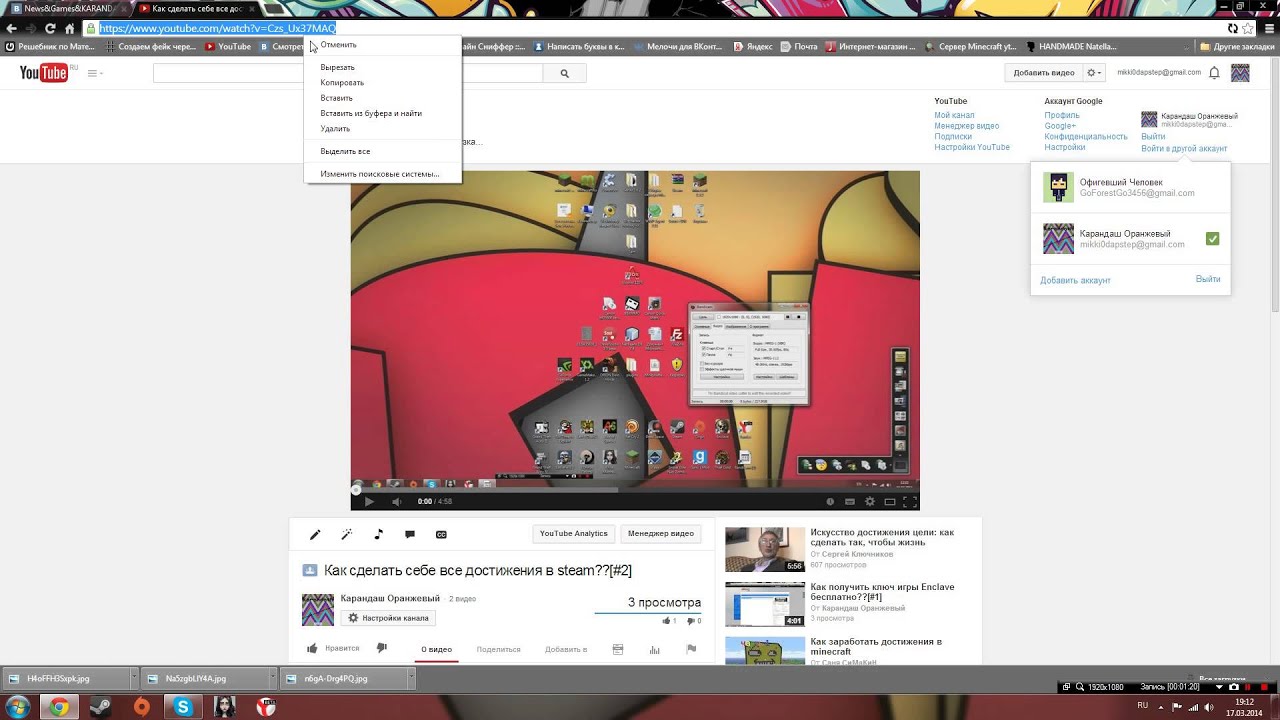Open the Мой канал link
Screen dimensions: 1280x720
click(x=954, y=115)
